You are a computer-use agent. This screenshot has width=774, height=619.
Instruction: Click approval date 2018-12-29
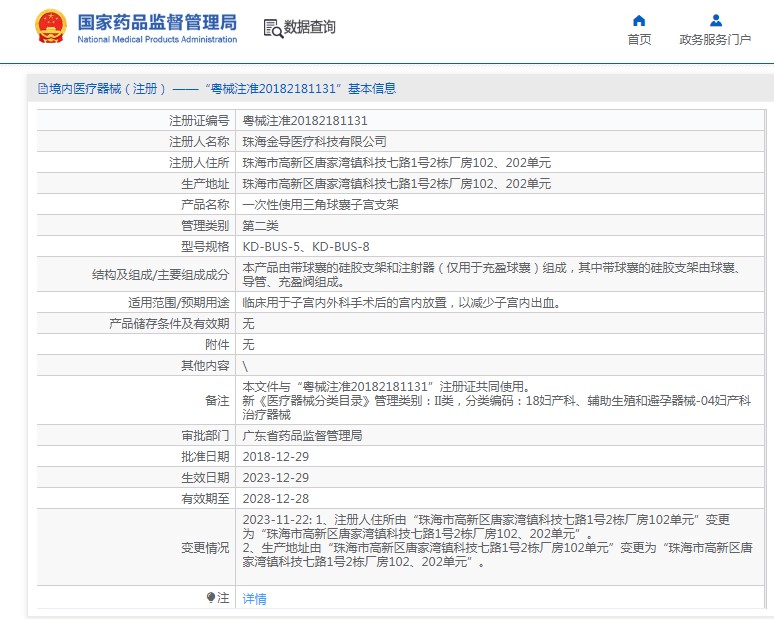pos(275,457)
